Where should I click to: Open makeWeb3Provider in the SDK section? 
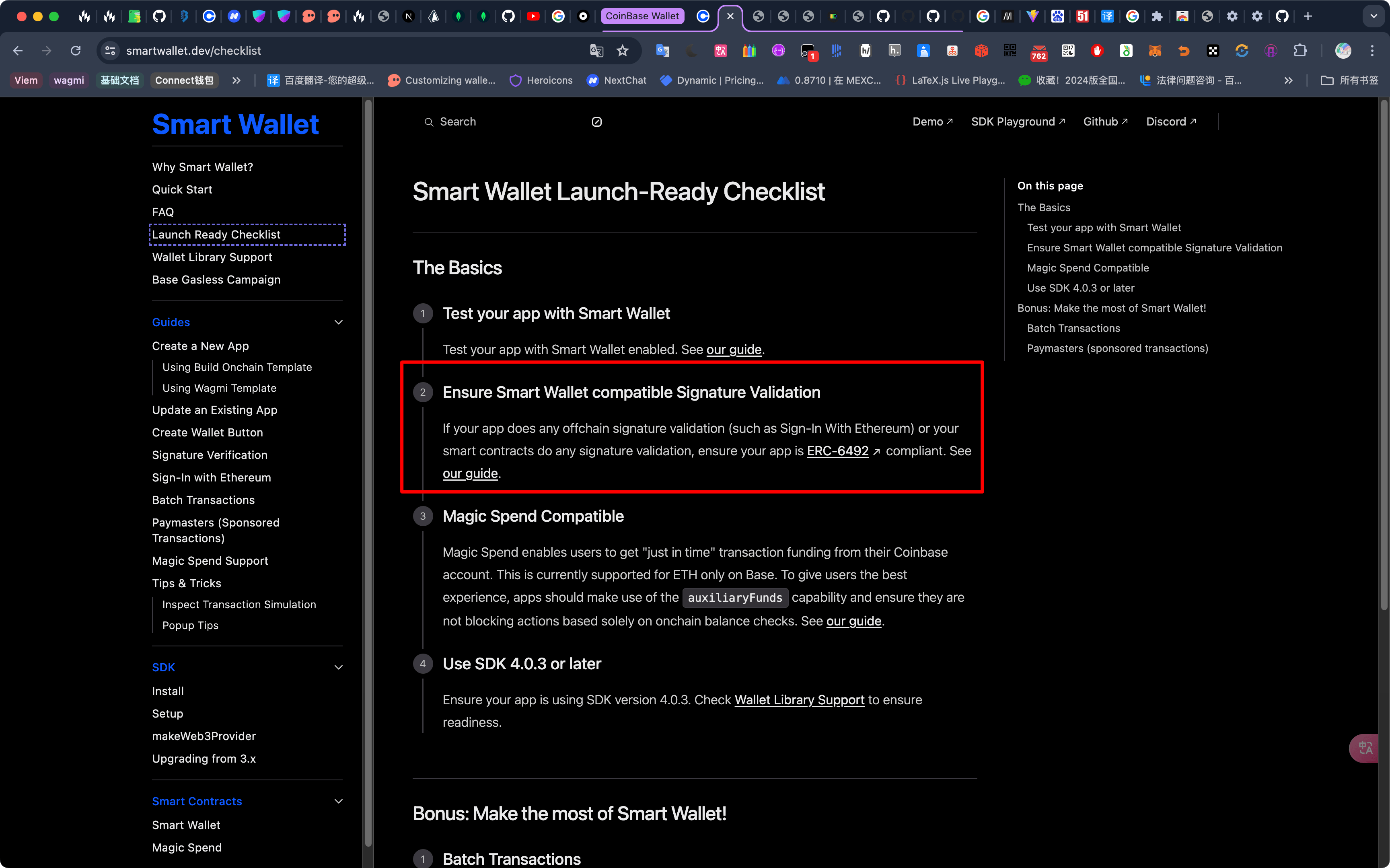point(204,736)
